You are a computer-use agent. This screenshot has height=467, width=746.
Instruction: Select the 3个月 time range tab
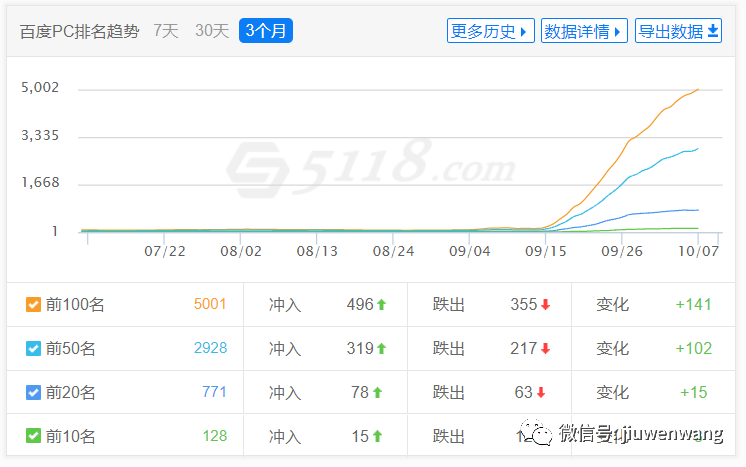[x=265, y=31]
